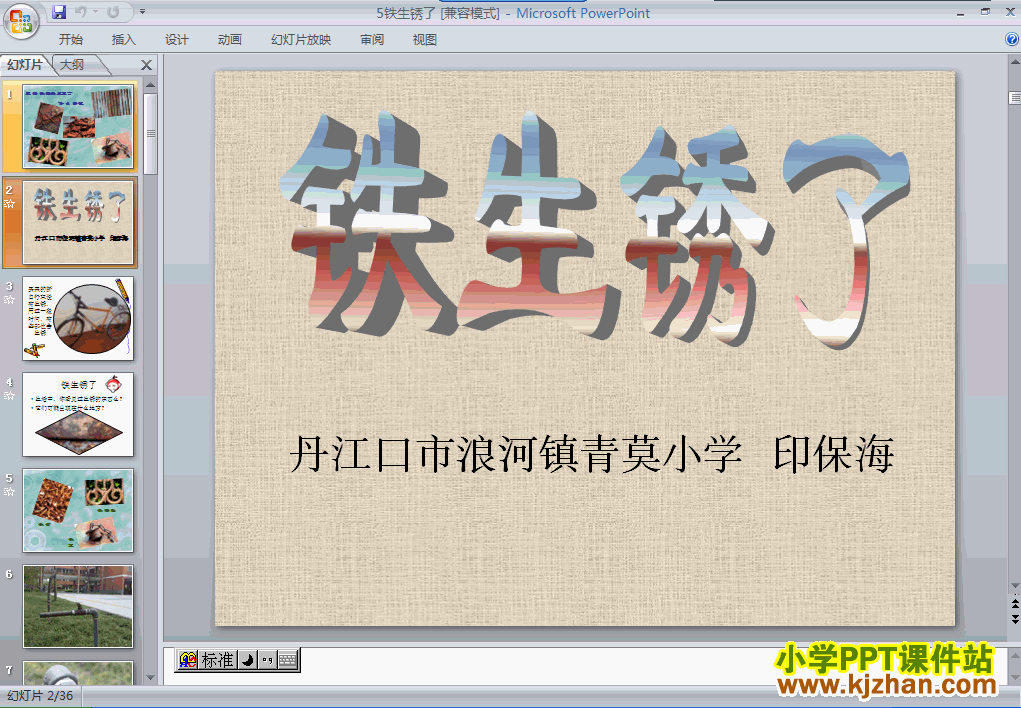
Task: Open the 开始 ribbon tab
Action: pos(70,40)
